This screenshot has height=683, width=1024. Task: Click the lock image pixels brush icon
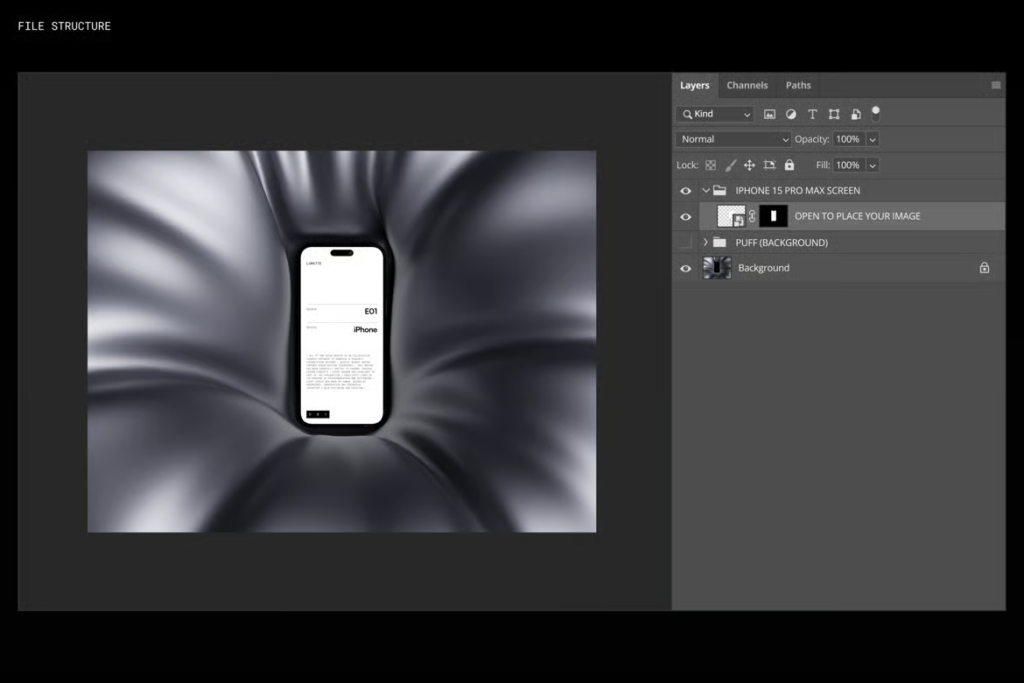(730, 165)
